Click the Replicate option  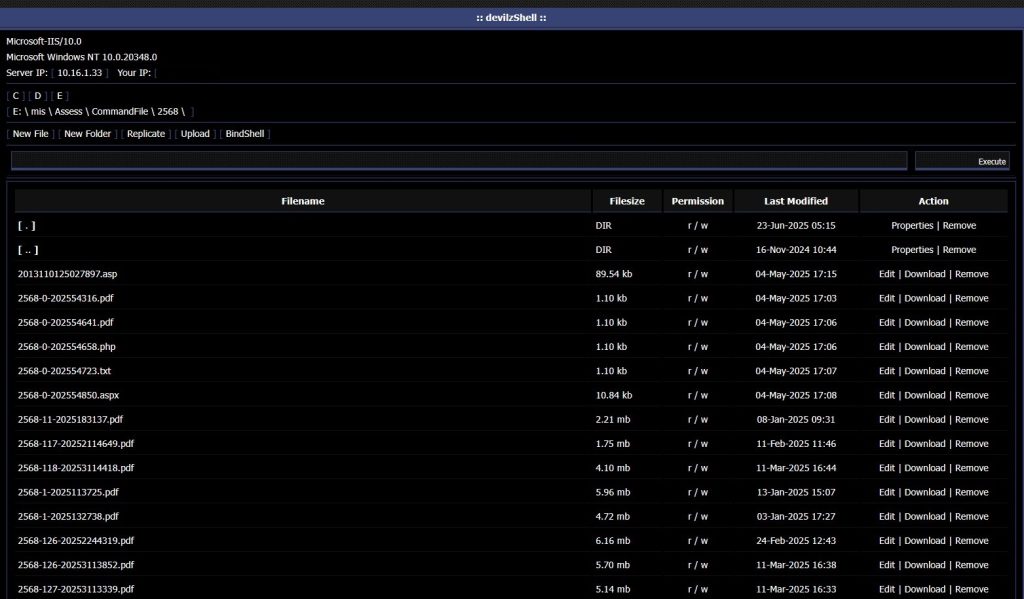tap(146, 134)
